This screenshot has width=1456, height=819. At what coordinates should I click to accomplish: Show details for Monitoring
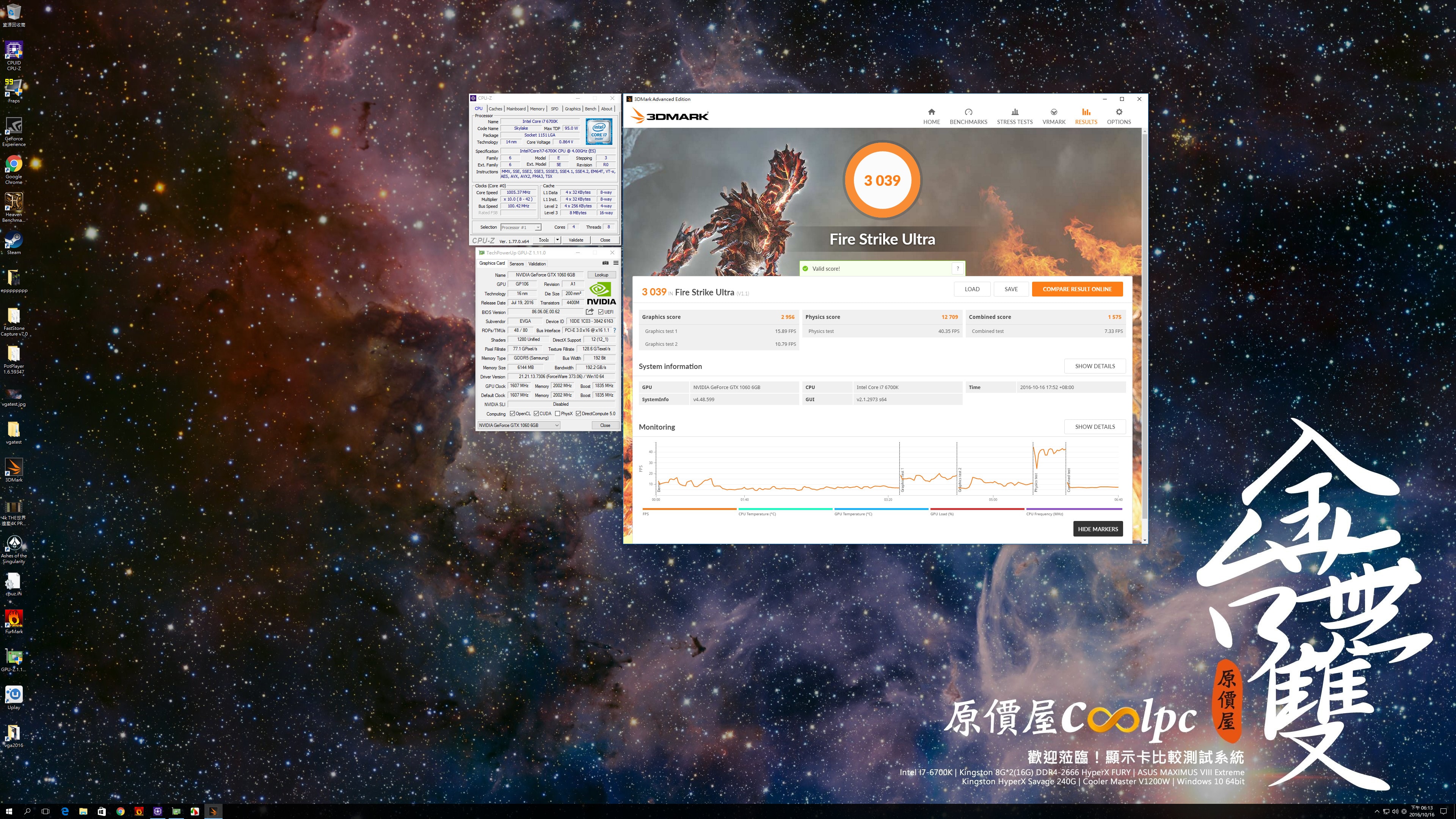click(x=1095, y=427)
